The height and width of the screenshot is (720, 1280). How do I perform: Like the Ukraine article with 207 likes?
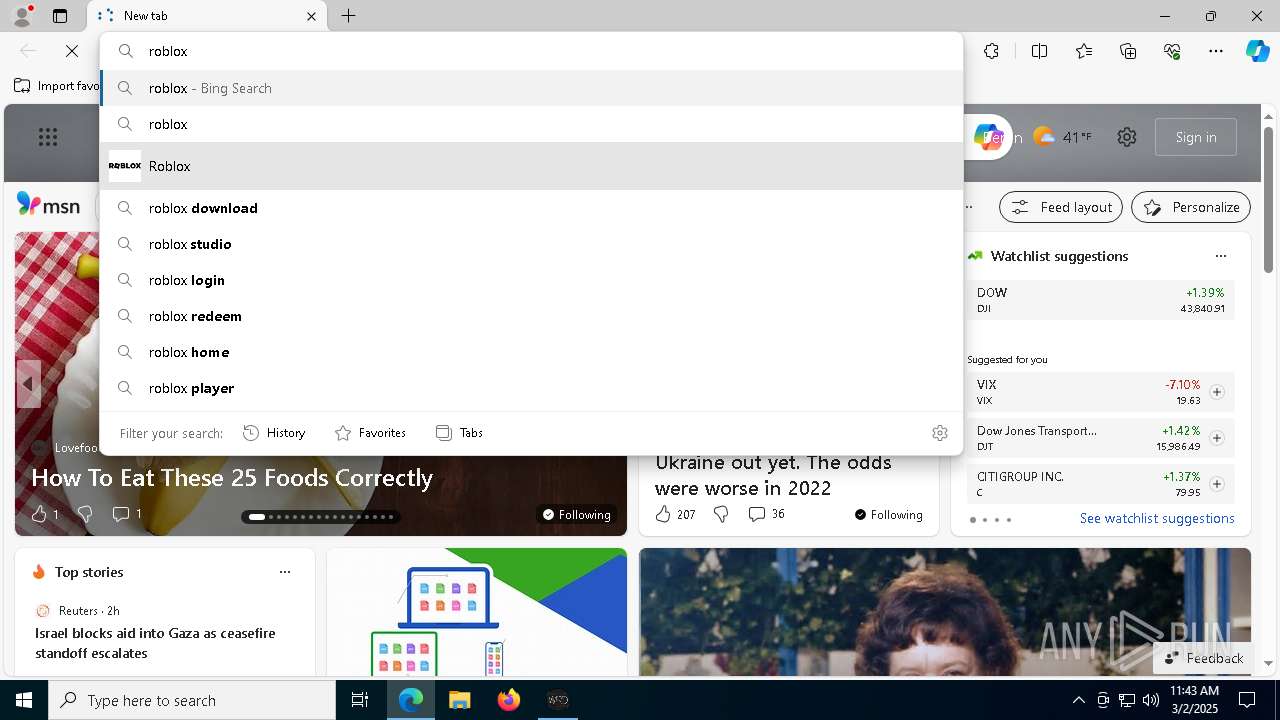tap(675, 514)
